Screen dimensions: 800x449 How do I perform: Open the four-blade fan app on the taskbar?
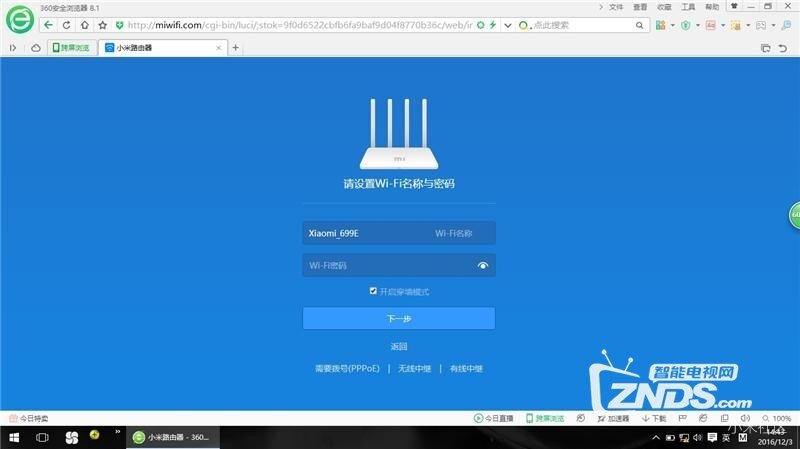71,437
